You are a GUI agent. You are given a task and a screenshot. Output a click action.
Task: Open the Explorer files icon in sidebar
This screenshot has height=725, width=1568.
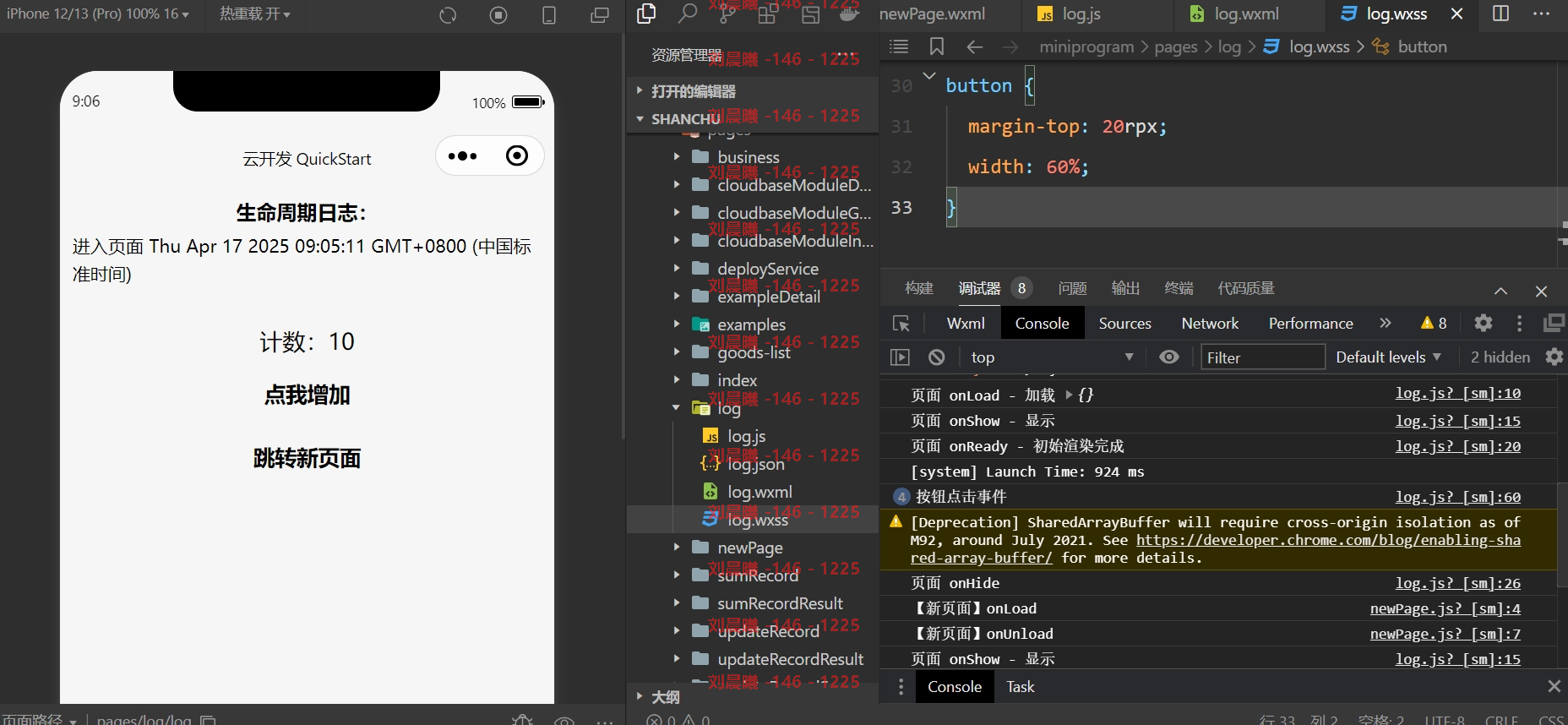[x=646, y=14]
